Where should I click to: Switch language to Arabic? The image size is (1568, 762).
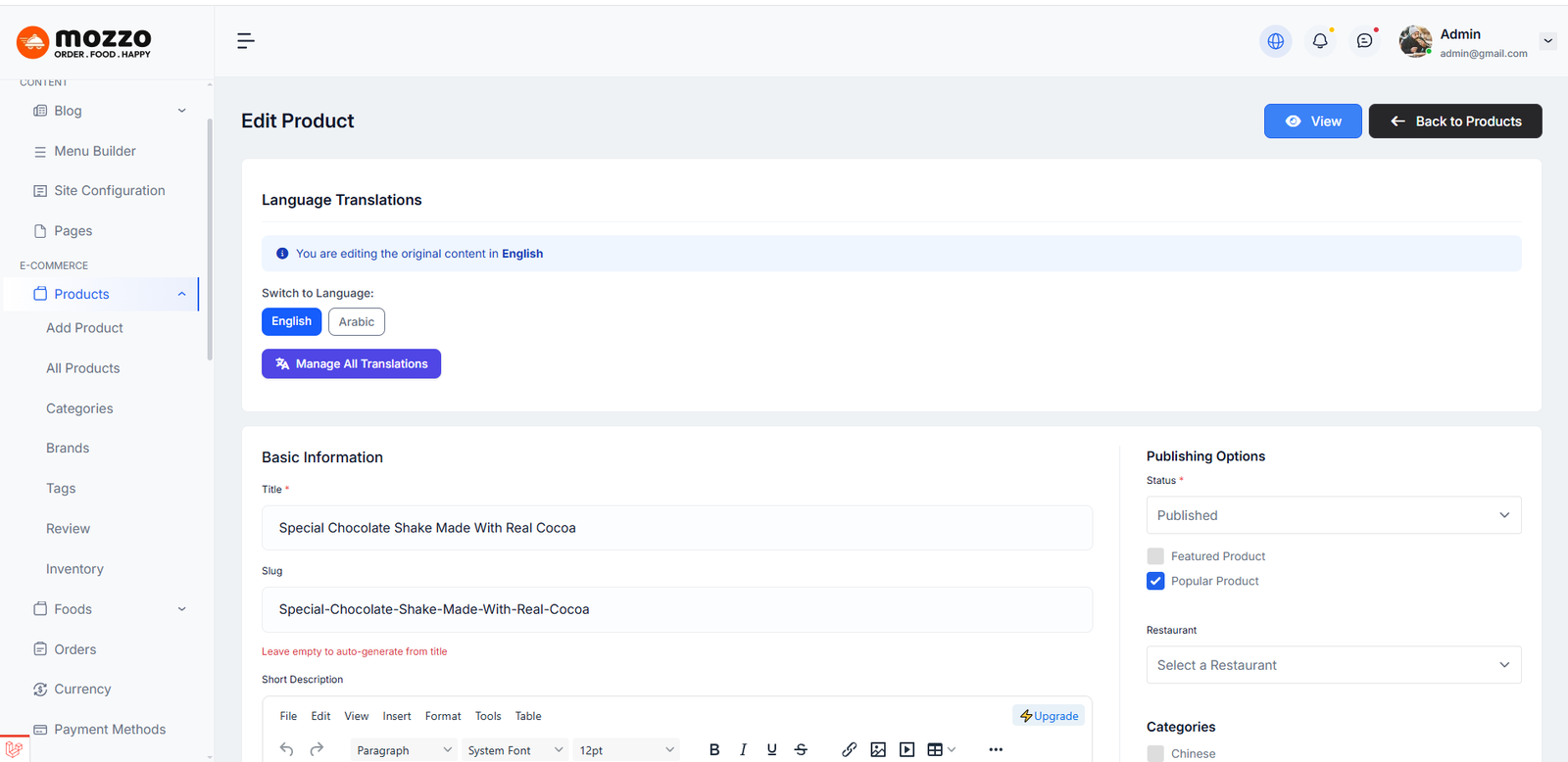tap(356, 322)
